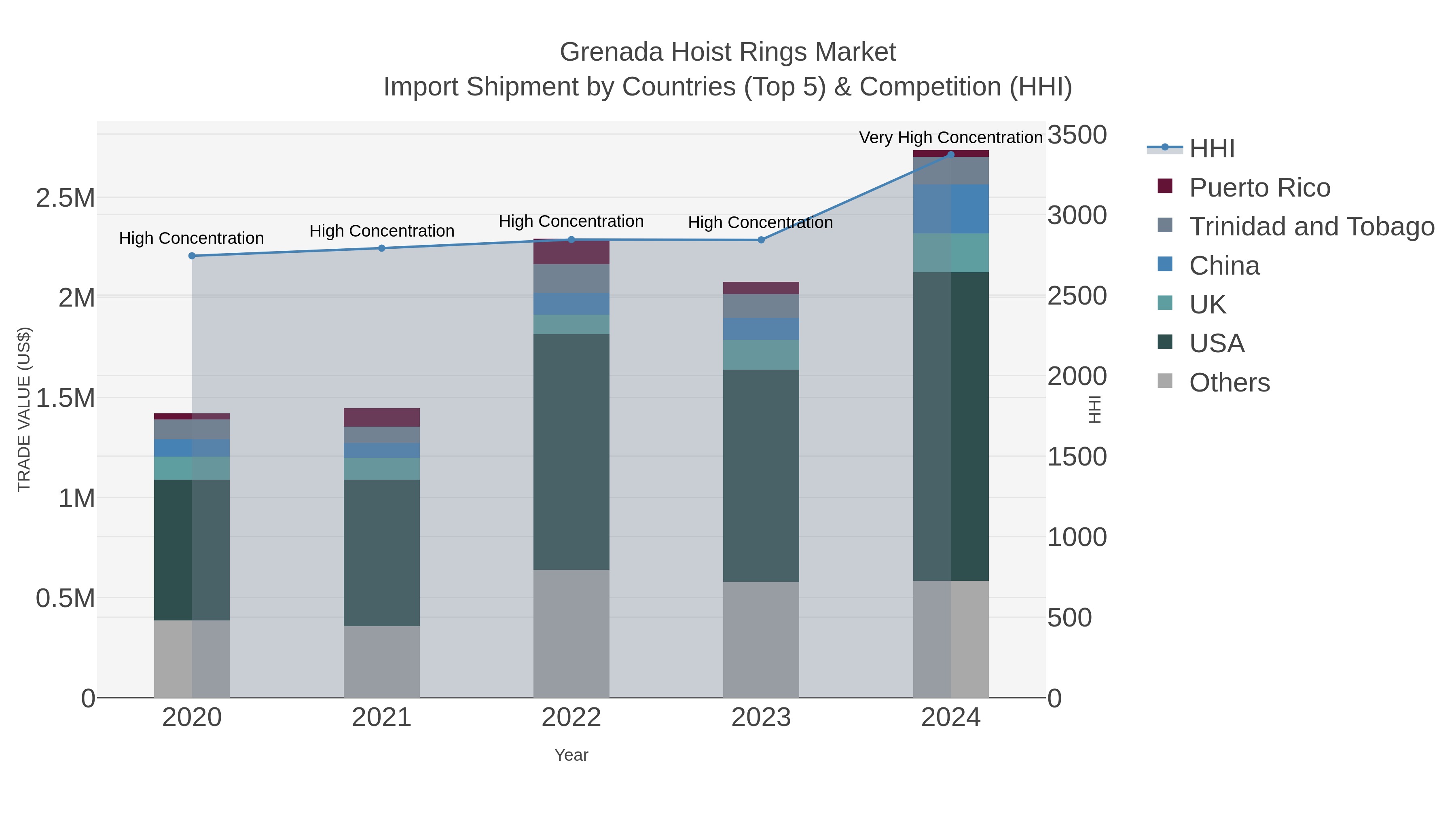
Task: Click the USA segment of 2022 bar
Action: click(571, 452)
